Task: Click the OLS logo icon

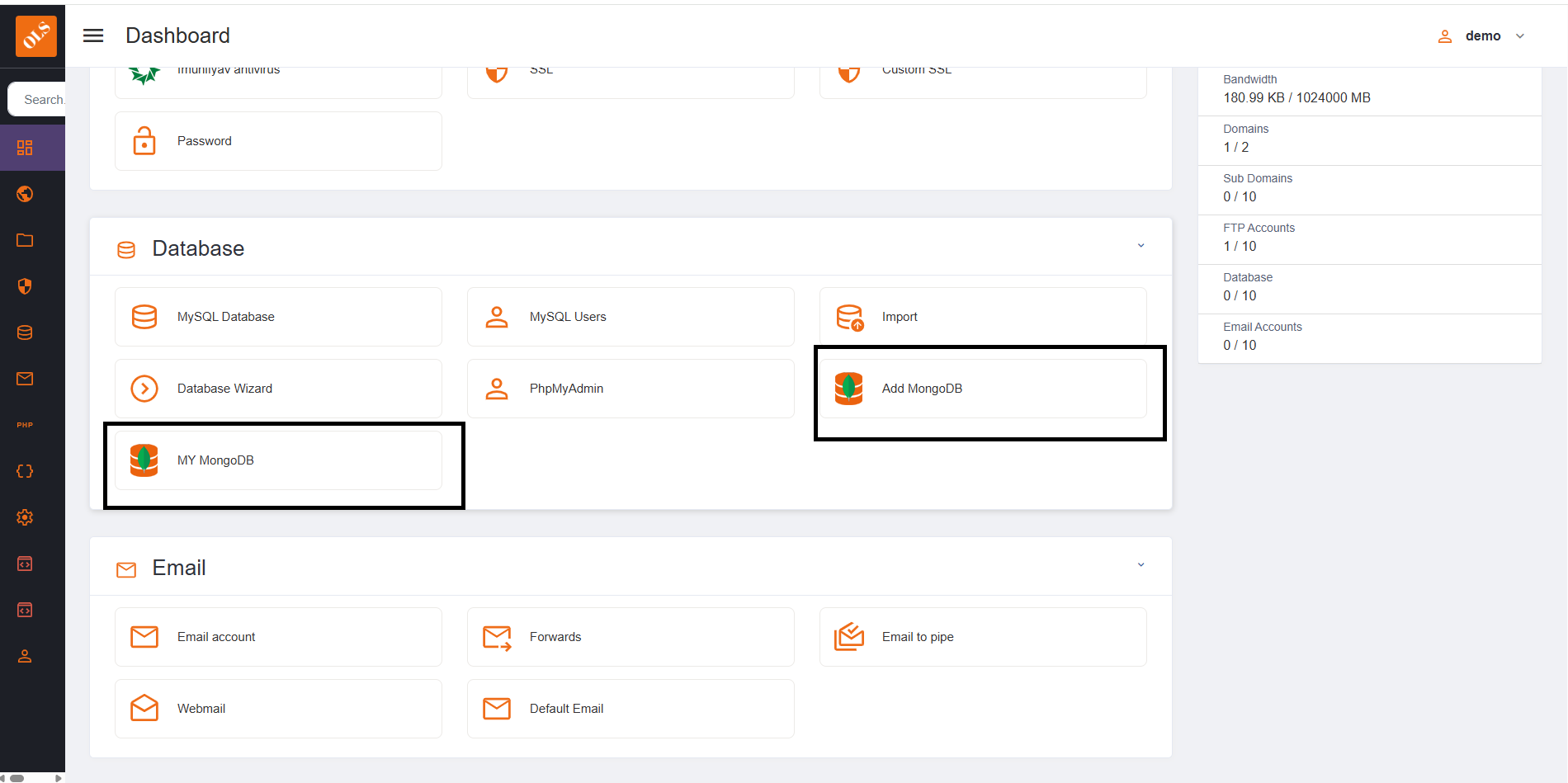Action: pyautogui.click(x=36, y=36)
